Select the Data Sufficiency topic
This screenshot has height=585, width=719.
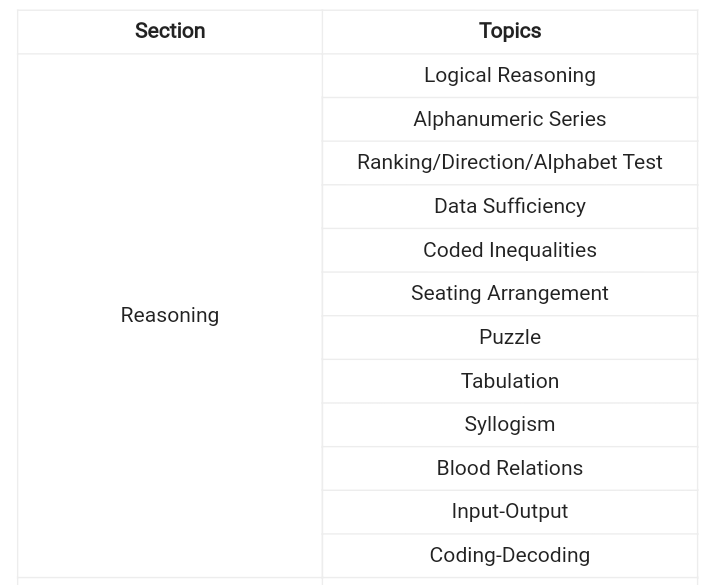click(509, 206)
